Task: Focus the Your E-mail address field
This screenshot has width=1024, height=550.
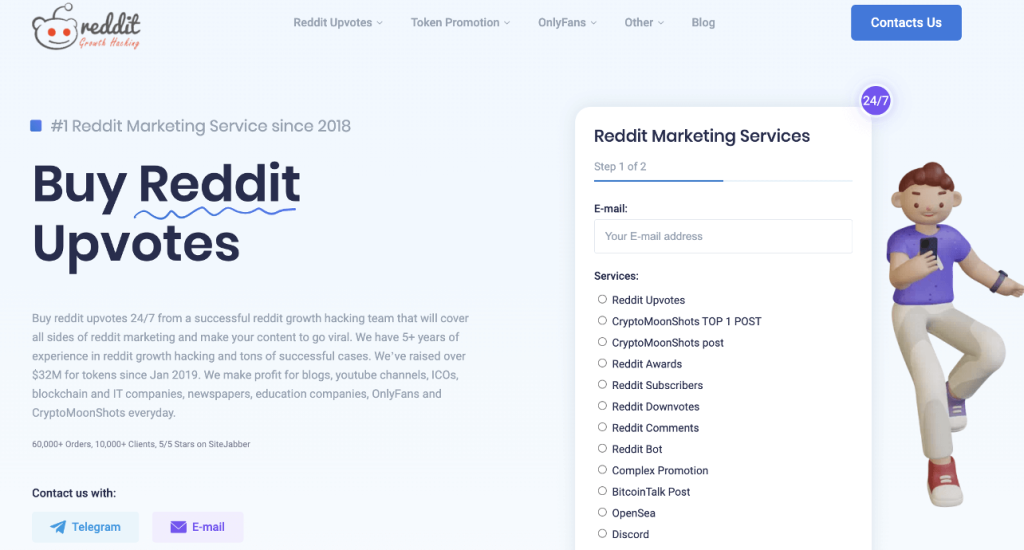Action: (x=723, y=236)
